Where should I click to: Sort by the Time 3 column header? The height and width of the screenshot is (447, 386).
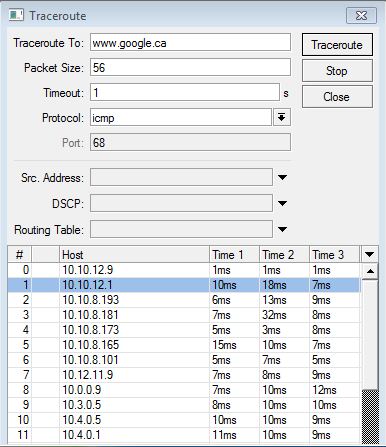point(335,255)
